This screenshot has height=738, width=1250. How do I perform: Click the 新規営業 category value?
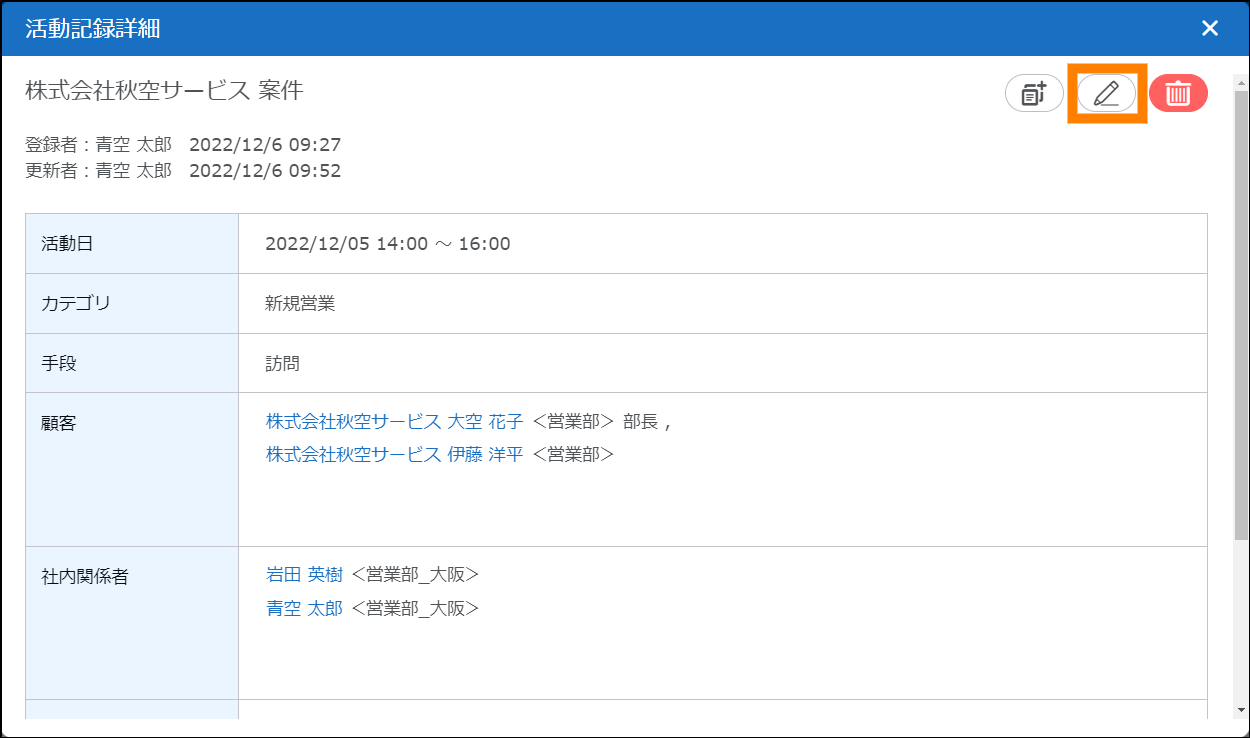click(300, 304)
